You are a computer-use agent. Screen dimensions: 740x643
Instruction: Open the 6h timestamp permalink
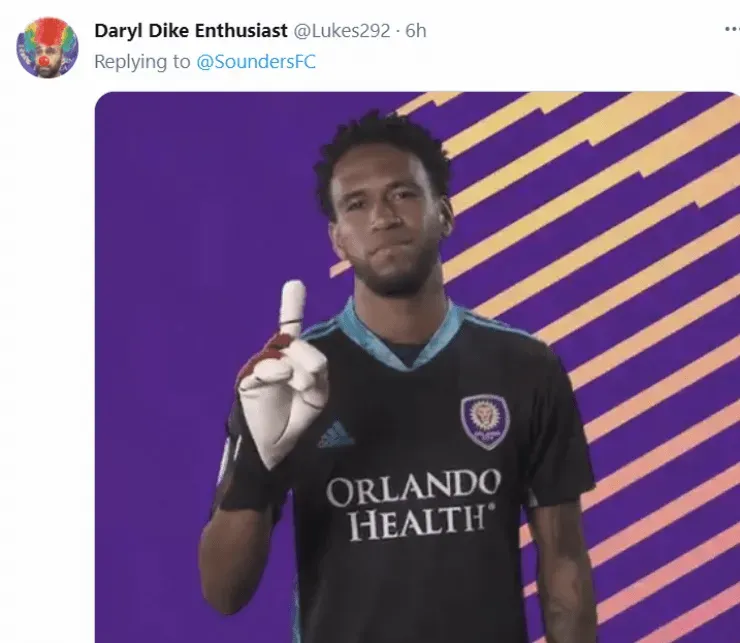pyautogui.click(x=416, y=31)
